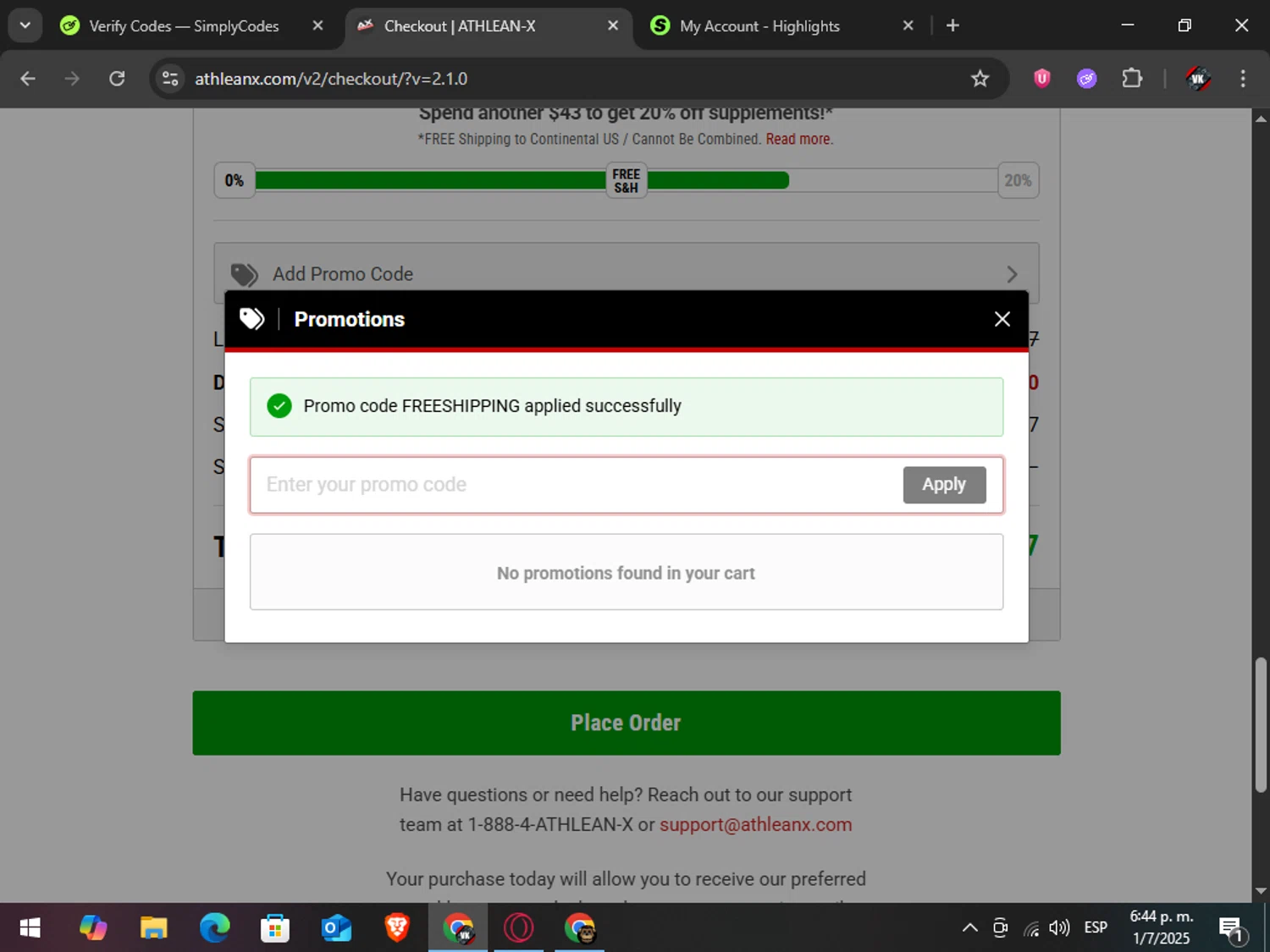The image size is (1270, 952).
Task: Open Brave browser from the taskbar
Action: (397, 928)
